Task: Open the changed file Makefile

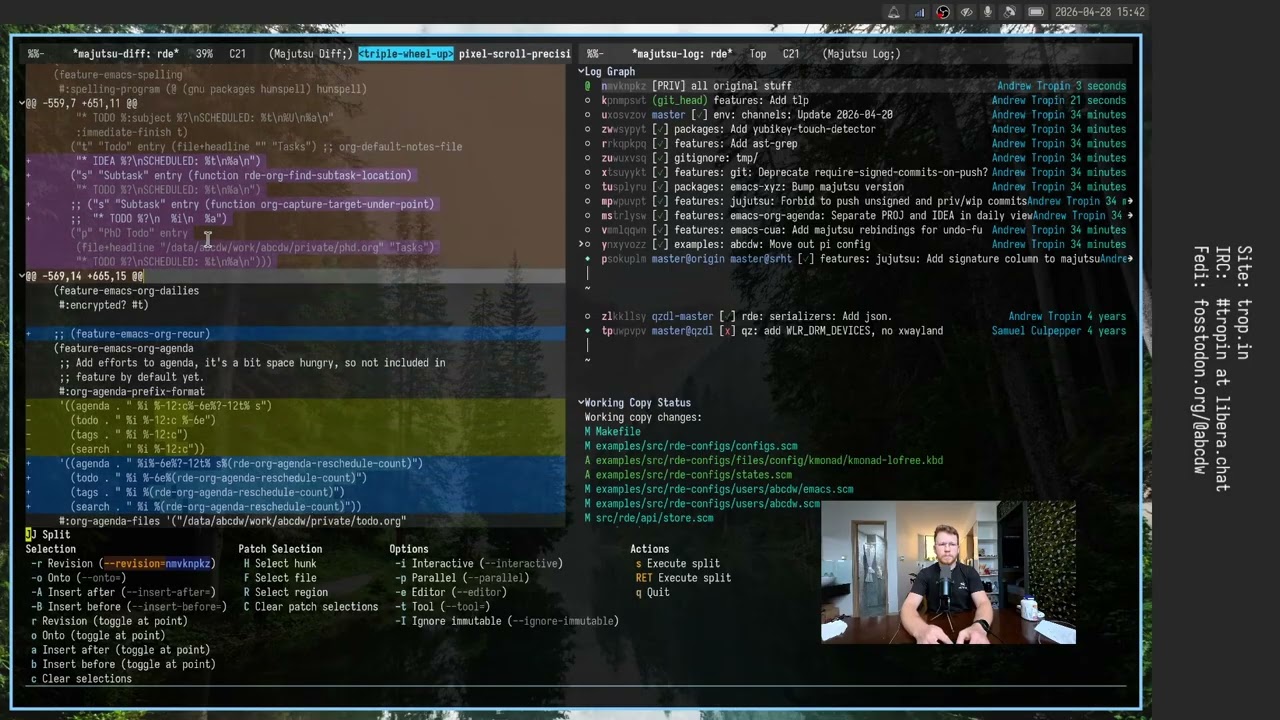Action: (x=618, y=432)
